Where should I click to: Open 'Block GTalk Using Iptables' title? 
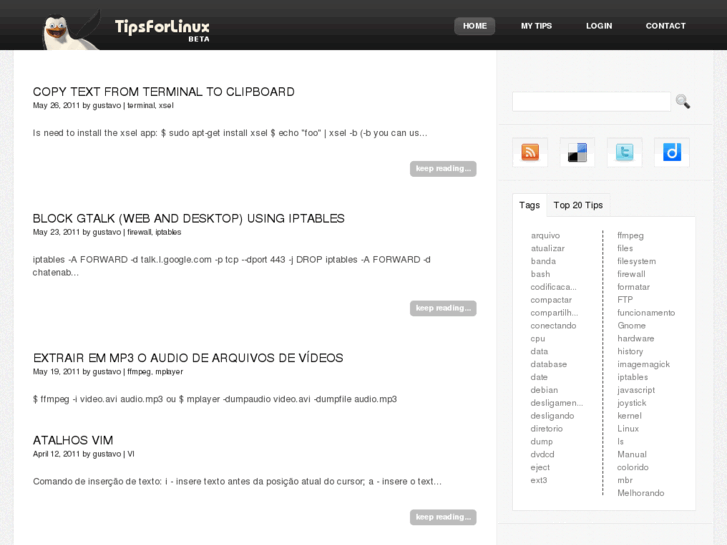coord(188,218)
